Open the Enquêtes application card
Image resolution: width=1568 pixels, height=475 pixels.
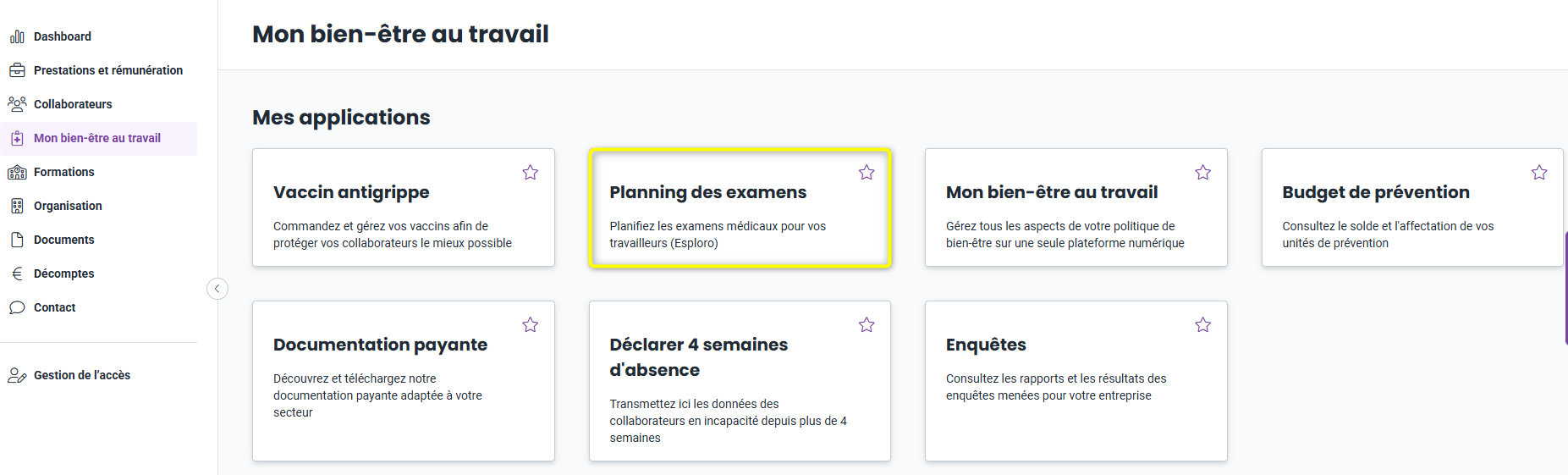click(x=1076, y=381)
